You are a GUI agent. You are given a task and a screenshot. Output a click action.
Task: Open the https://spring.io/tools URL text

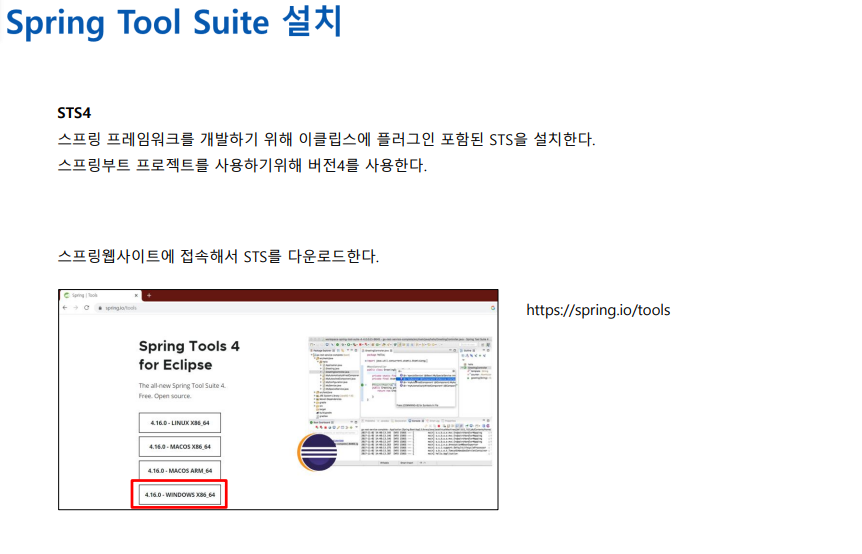[x=598, y=310]
